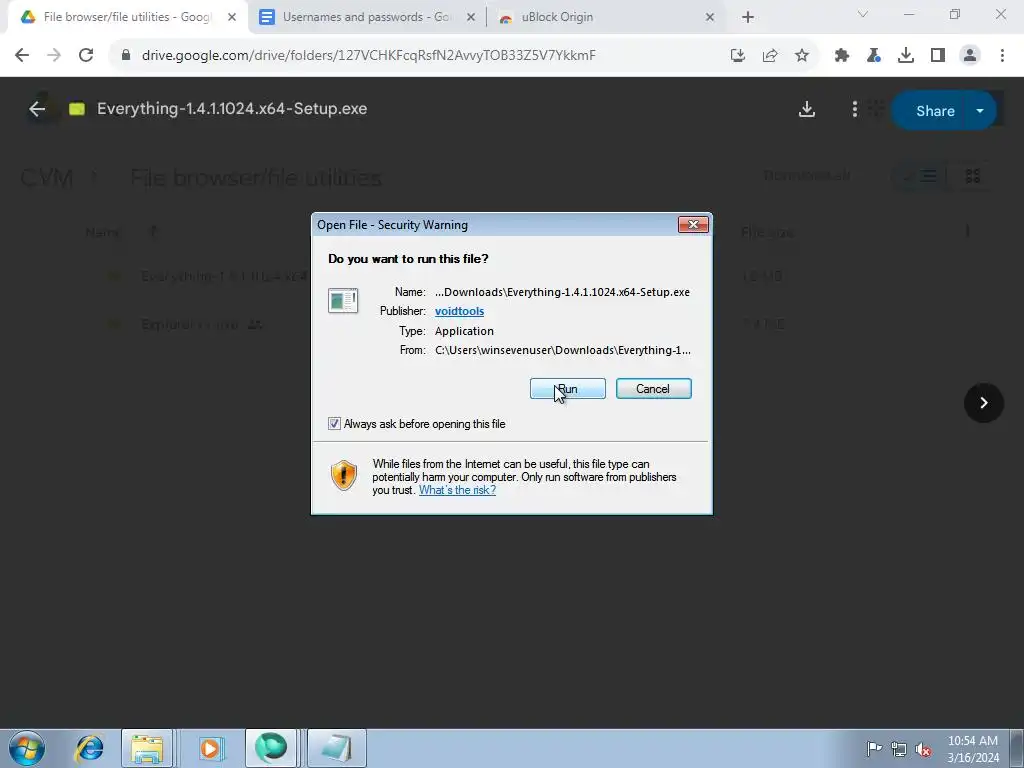Viewport: 1024px width, 768px height.
Task: Click the install app icon in address bar
Action: (738, 56)
